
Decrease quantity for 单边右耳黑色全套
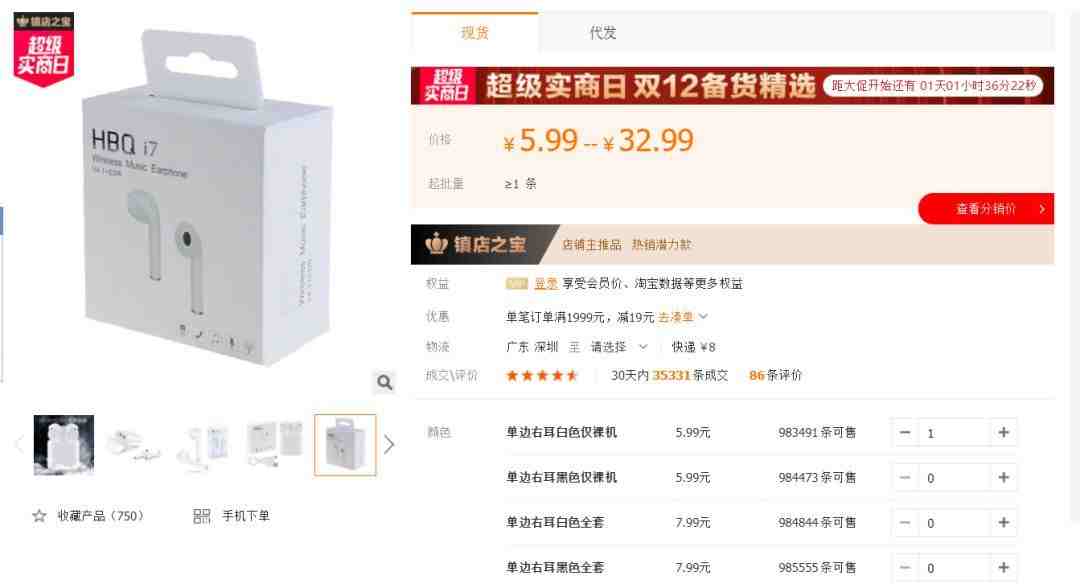(x=905, y=567)
